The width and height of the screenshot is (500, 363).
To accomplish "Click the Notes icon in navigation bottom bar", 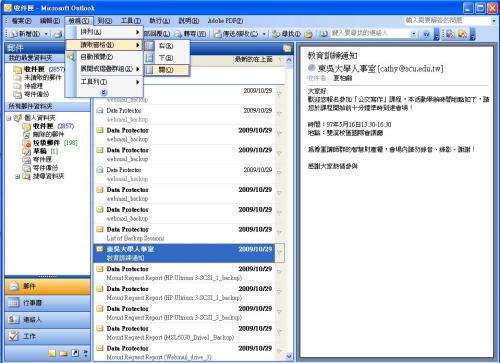I will [x=52, y=353].
